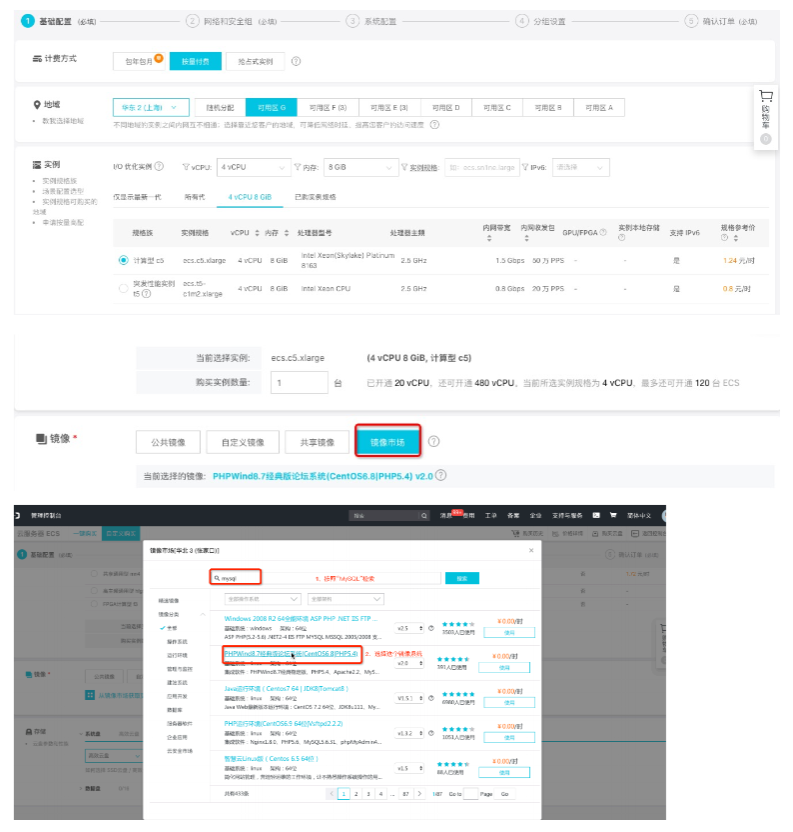Click the 搜索 button in the image market dialog
Viewport: 793px width, 832px height.
(462, 578)
